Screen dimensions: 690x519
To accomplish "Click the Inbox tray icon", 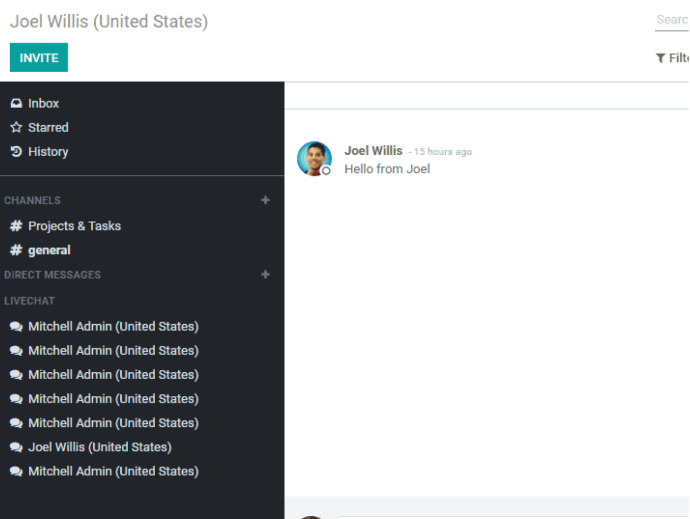I will pos(16,103).
